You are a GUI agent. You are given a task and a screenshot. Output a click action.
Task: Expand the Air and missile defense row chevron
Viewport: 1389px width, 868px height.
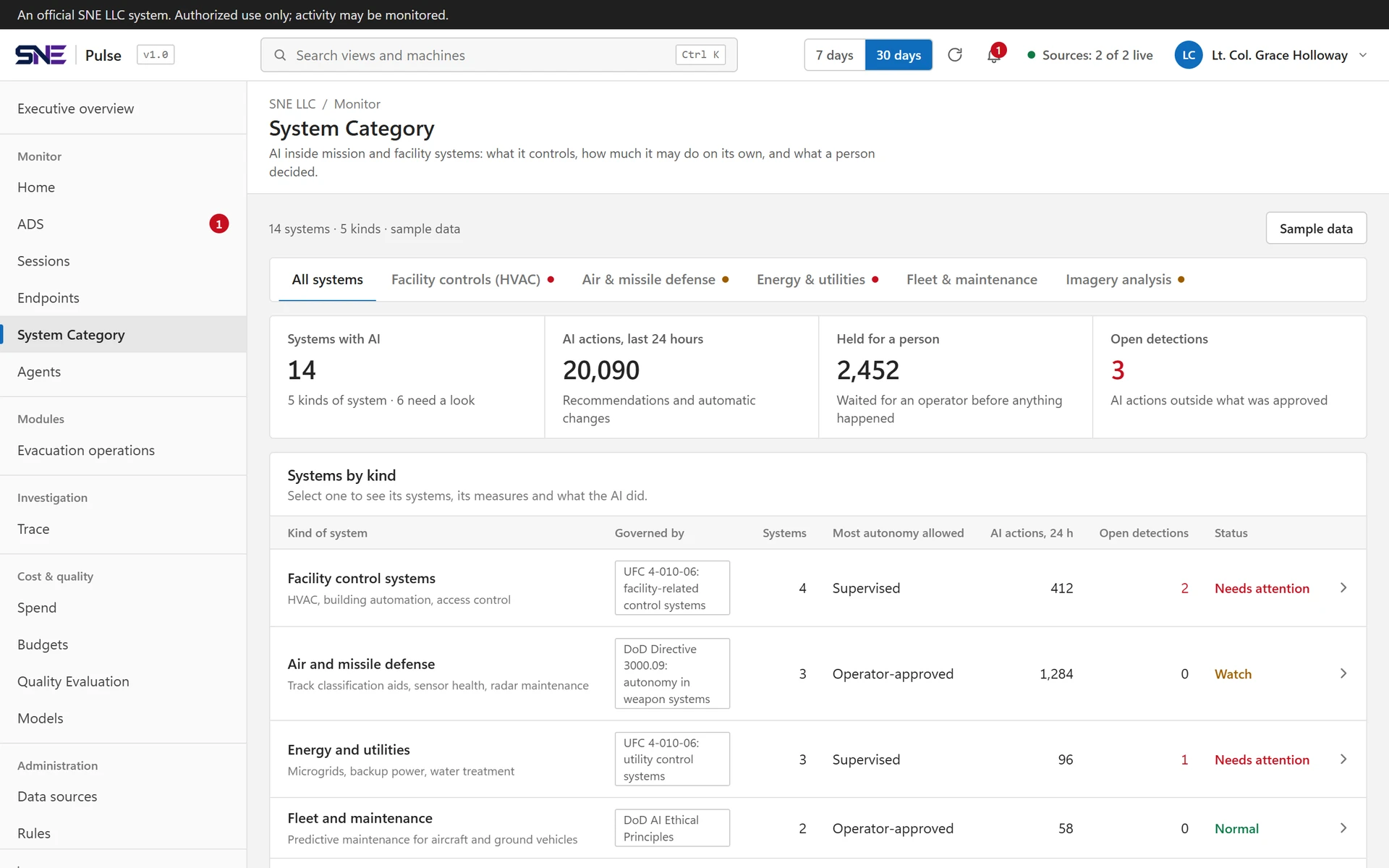1343,673
